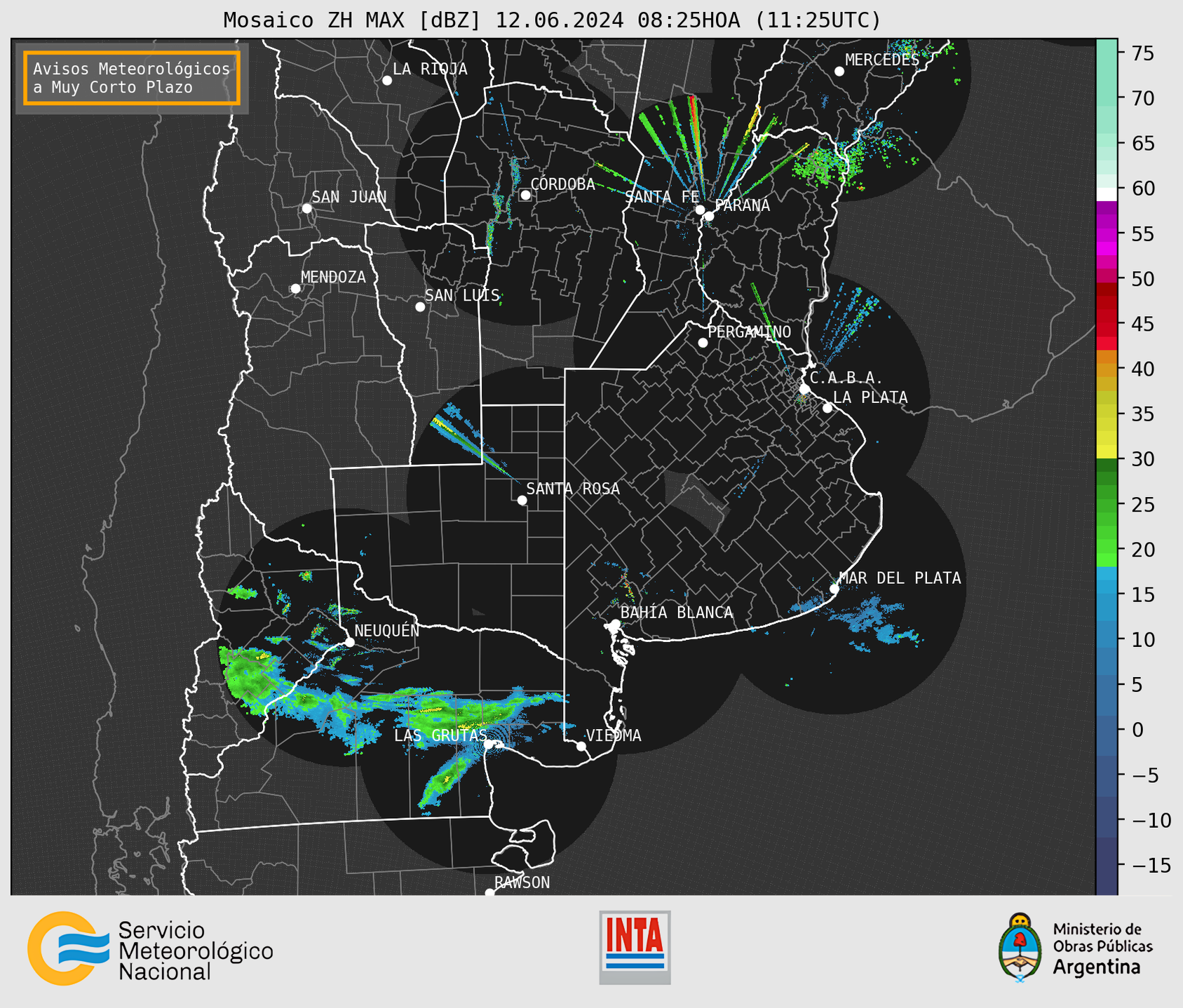Click the magenta 55 dBZ band on scale
Image resolution: width=1183 pixels, height=1008 pixels.
[x=1107, y=233]
